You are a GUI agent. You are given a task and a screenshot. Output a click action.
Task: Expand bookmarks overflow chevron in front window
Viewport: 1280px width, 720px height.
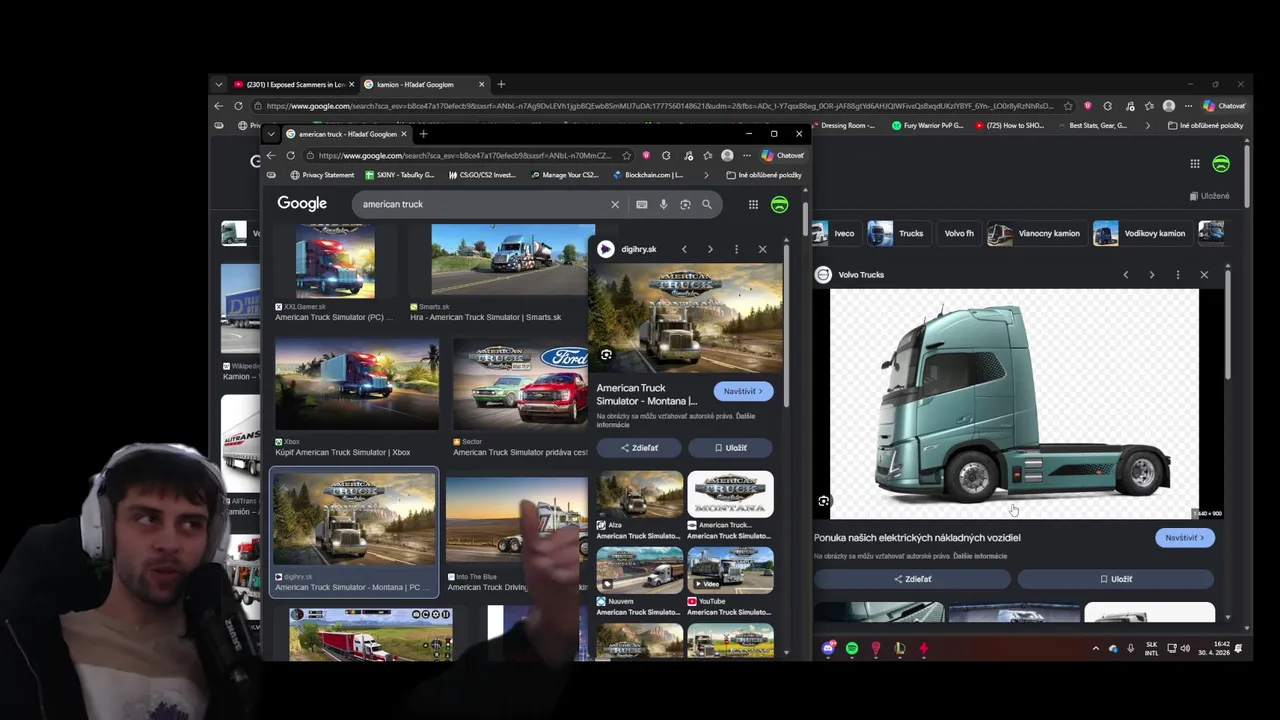pyautogui.click(x=706, y=175)
